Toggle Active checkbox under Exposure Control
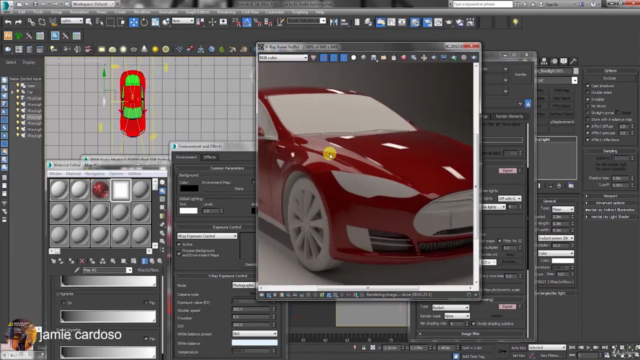Viewport: 640px width, 360px height. [179, 244]
